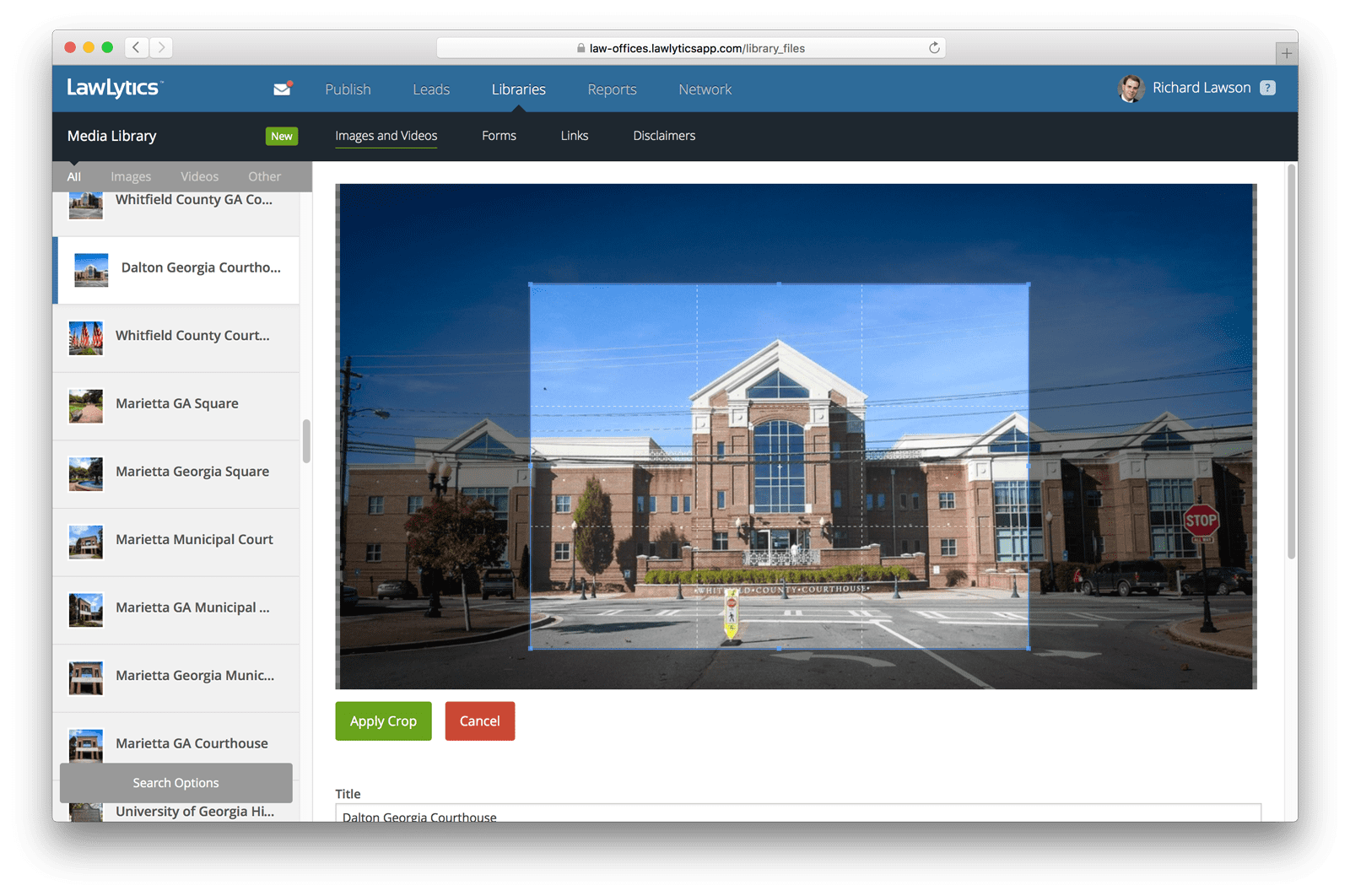Open the Libraries menu

[x=519, y=89]
